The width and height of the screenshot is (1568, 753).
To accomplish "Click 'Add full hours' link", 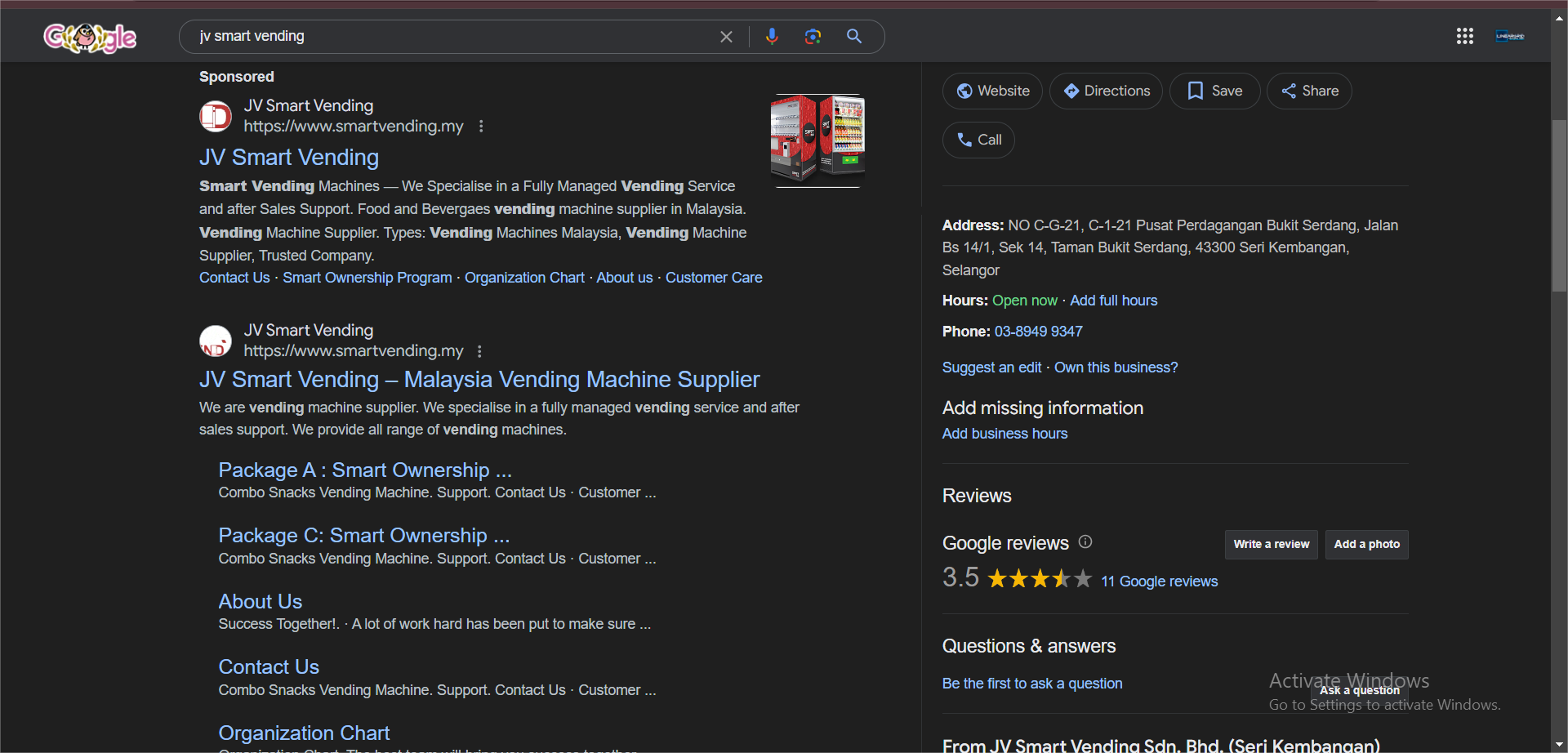I will click(x=1114, y=301).
